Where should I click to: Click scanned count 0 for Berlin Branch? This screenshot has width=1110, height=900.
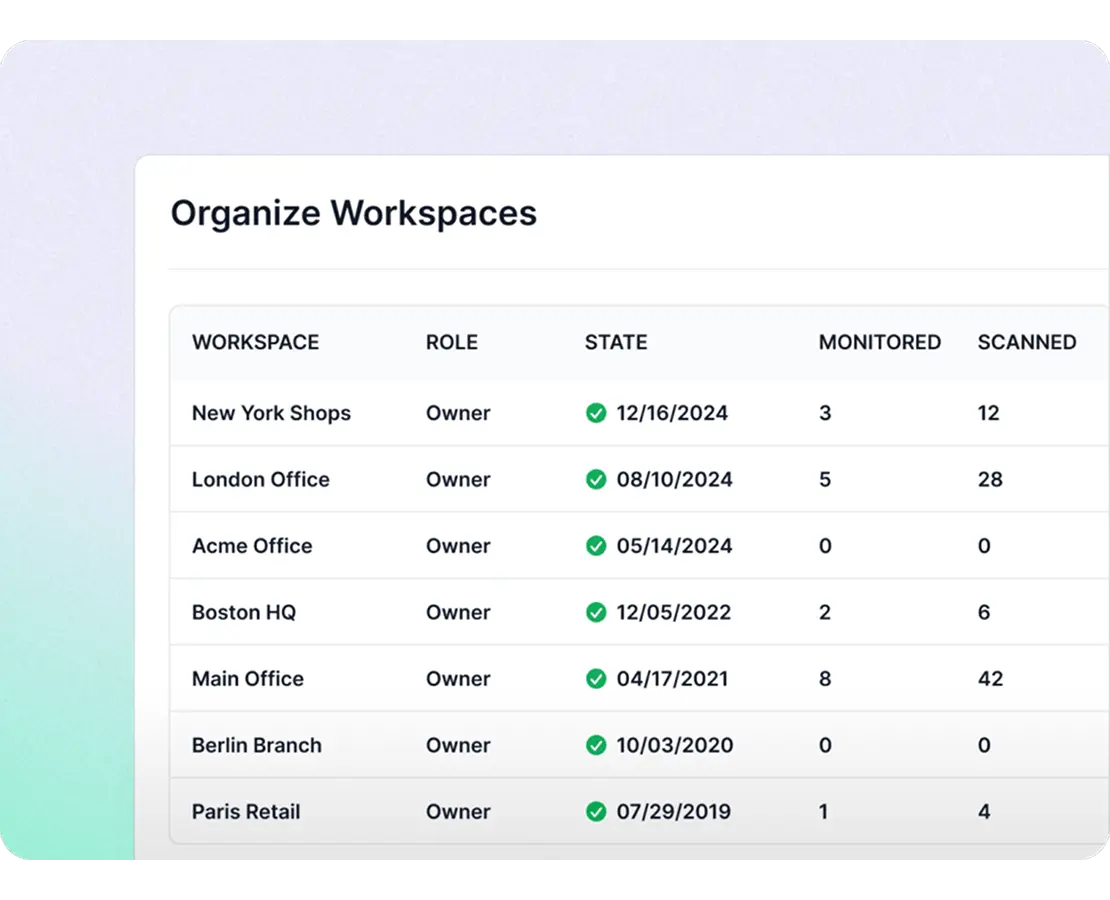point(984,746)
